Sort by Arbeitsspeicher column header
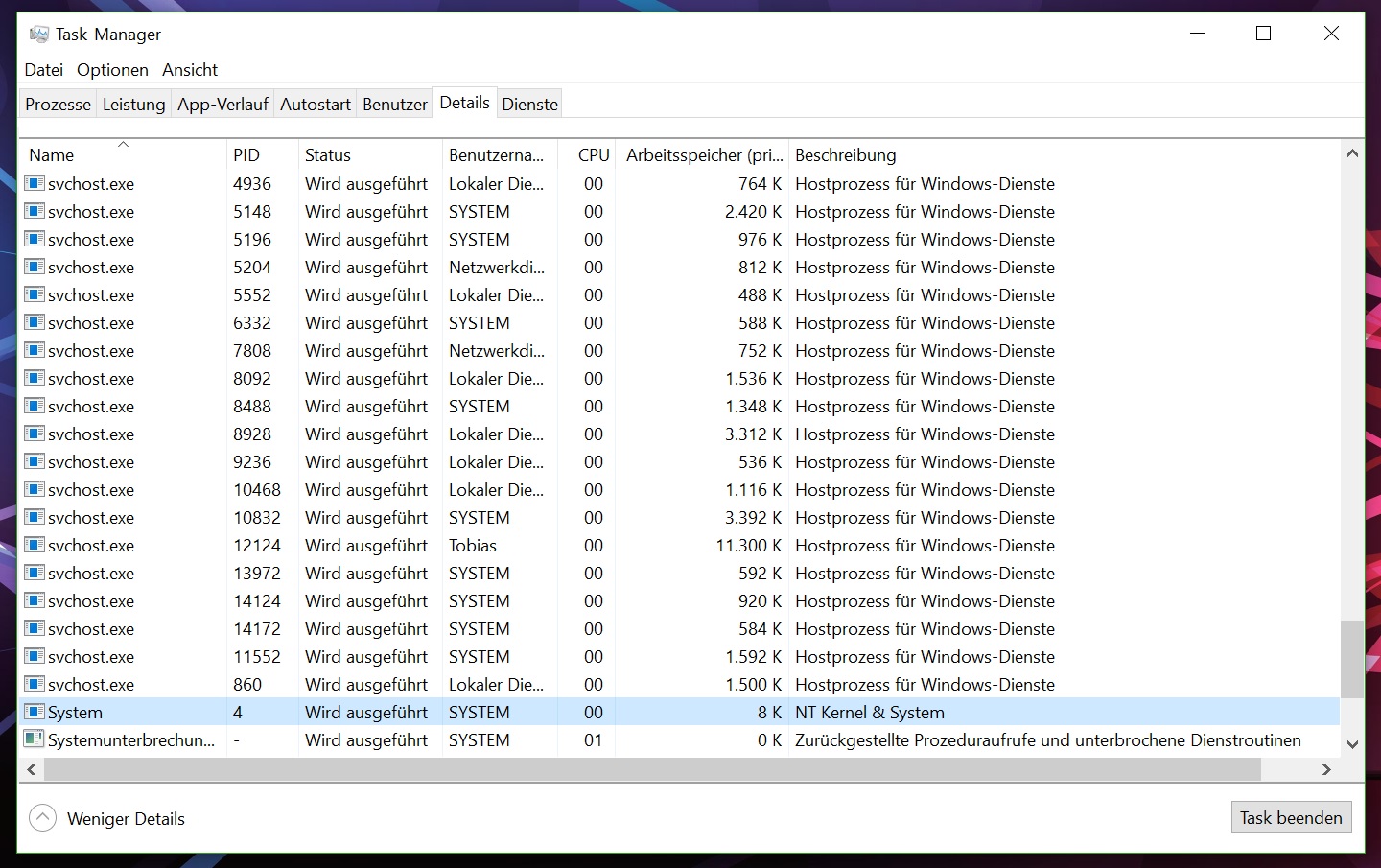 tap(702, 154)
